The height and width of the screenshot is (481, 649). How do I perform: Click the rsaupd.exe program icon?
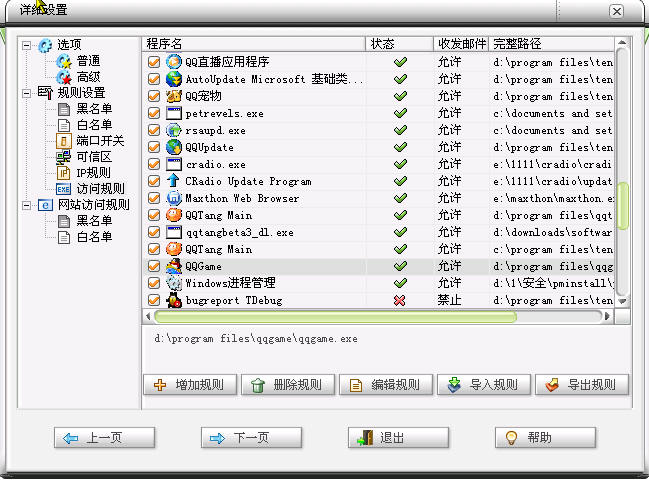174,130
